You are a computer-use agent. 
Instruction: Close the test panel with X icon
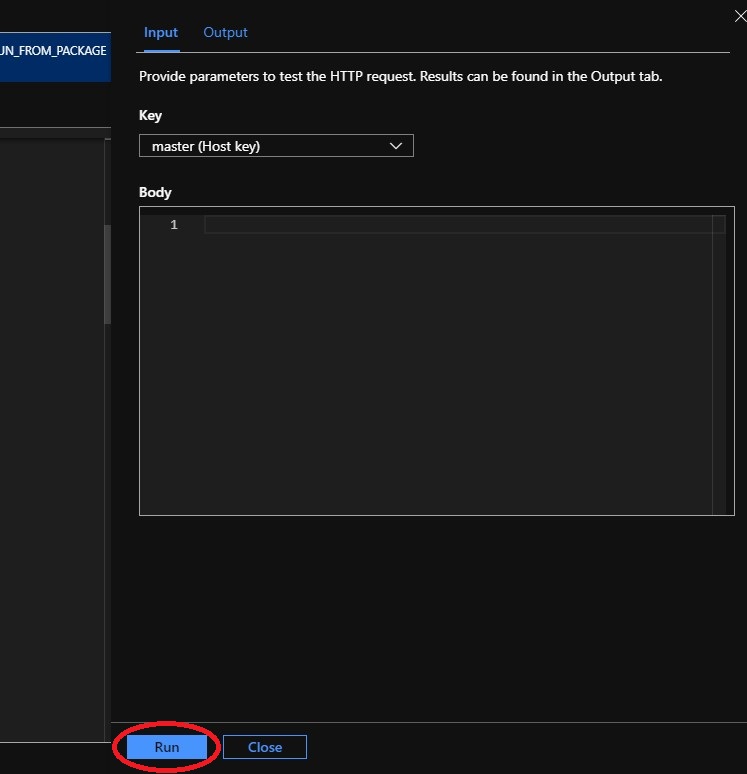[x=740, y=16]
